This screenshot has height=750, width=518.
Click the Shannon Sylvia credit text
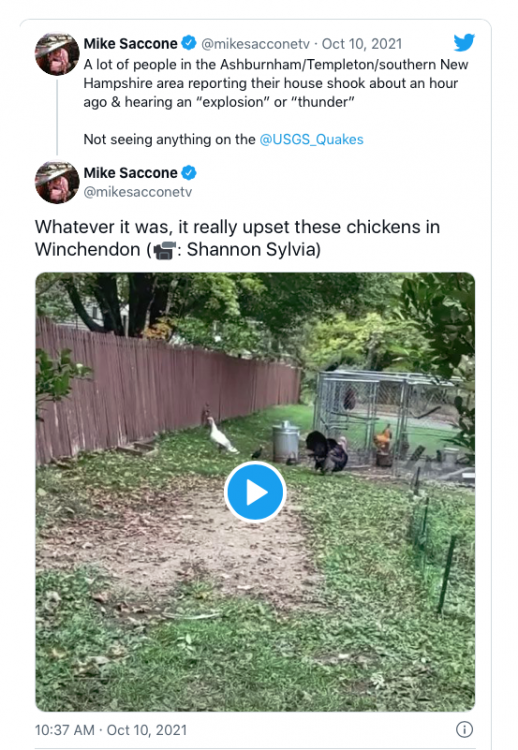(x=253, y=250)
